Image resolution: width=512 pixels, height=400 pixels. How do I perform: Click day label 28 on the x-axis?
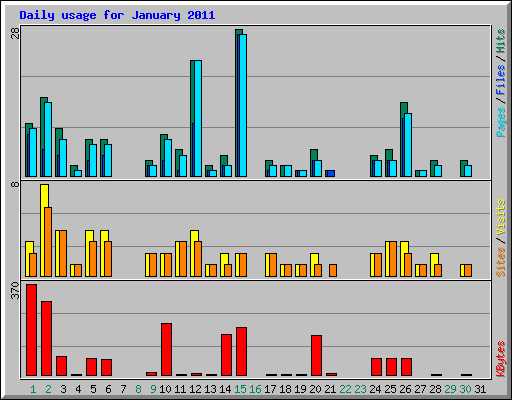pyautogui.click(x=435, y=389)
